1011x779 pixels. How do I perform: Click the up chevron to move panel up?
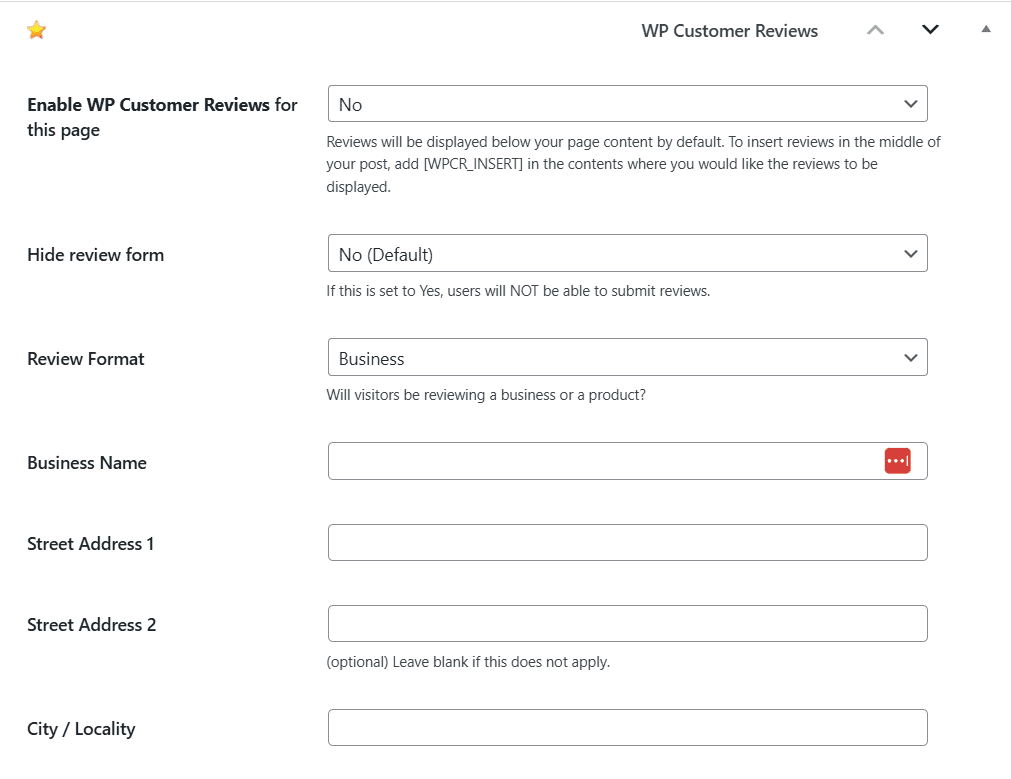pos(875,30)
